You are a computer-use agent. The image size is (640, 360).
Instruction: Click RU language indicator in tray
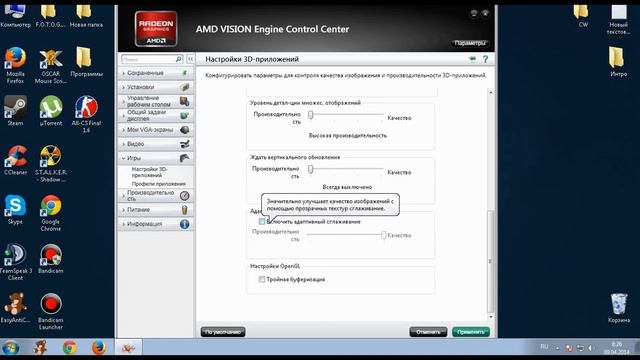coord(544,347)
